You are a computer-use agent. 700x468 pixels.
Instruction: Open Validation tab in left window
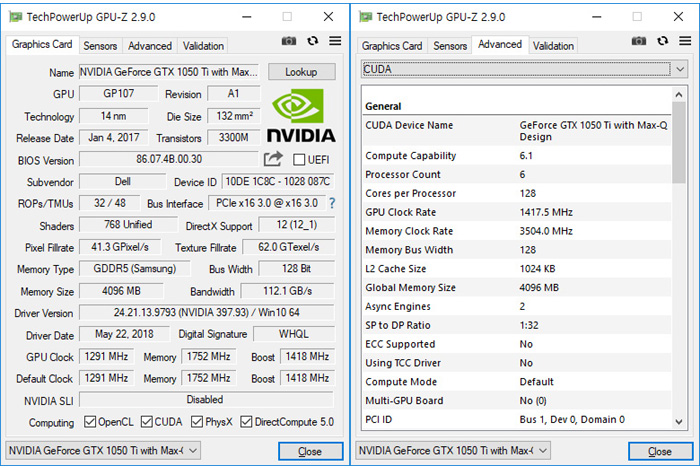(x=203, y=46)
